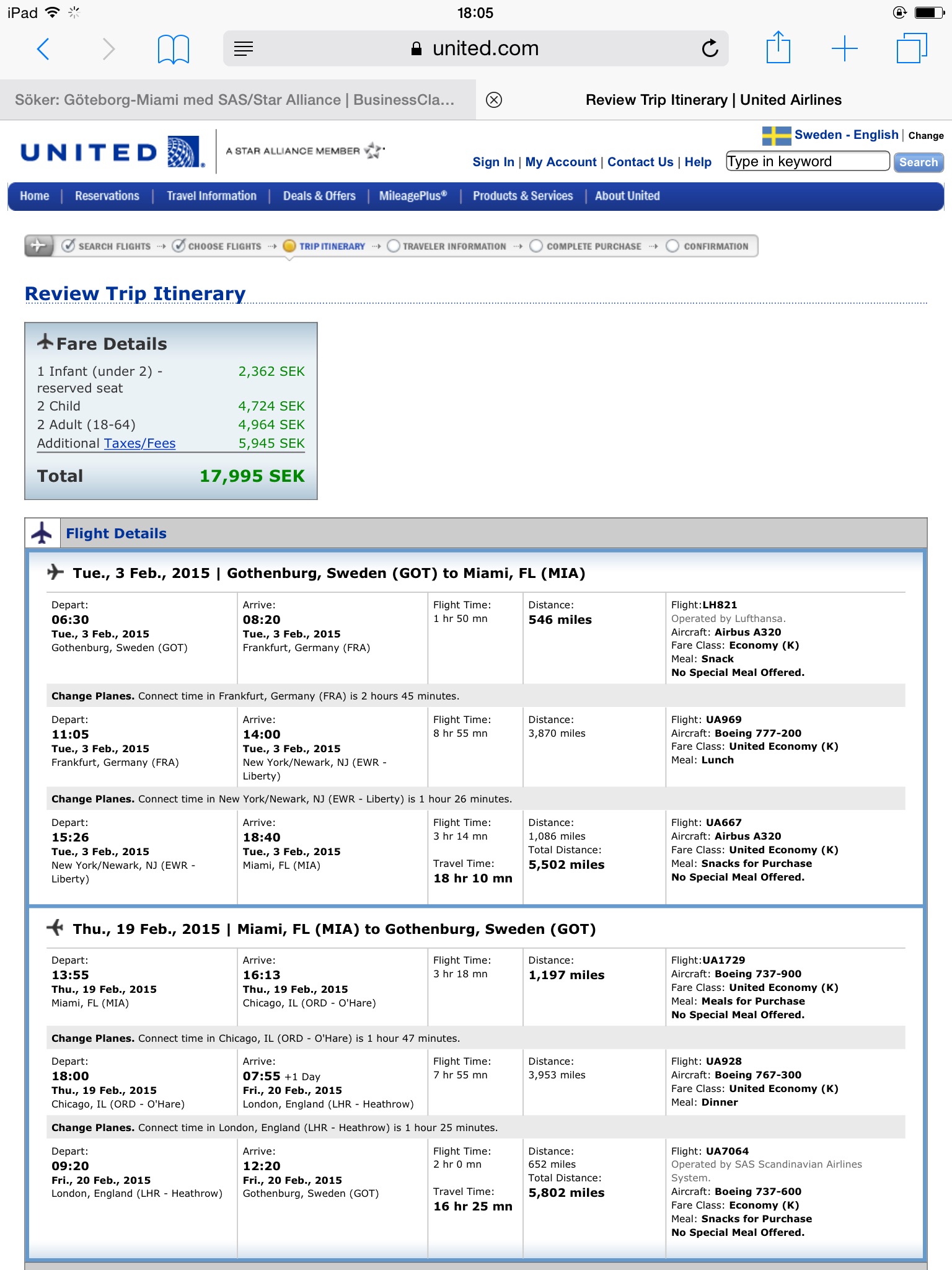Reload the united.com page

(x=710, y=48)
